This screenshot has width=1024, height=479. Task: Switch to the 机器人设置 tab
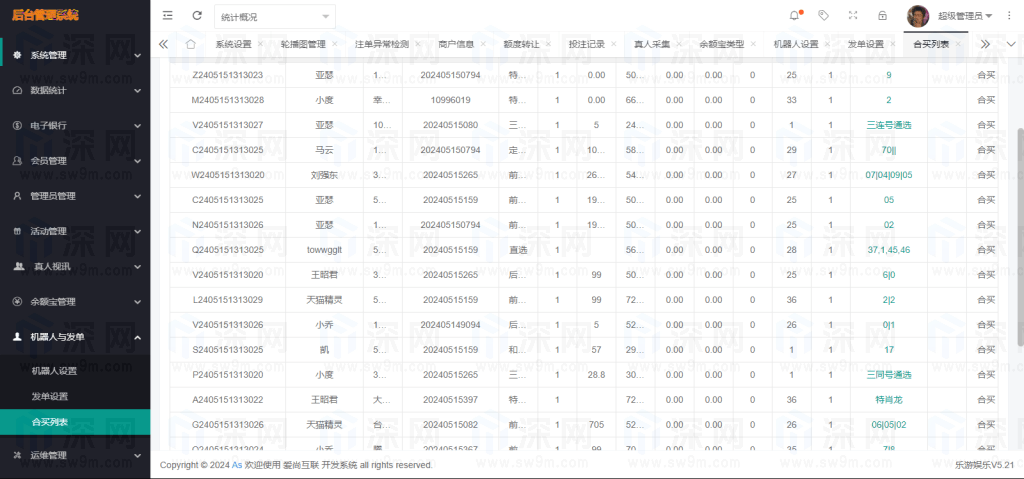[x=795, y=44]
